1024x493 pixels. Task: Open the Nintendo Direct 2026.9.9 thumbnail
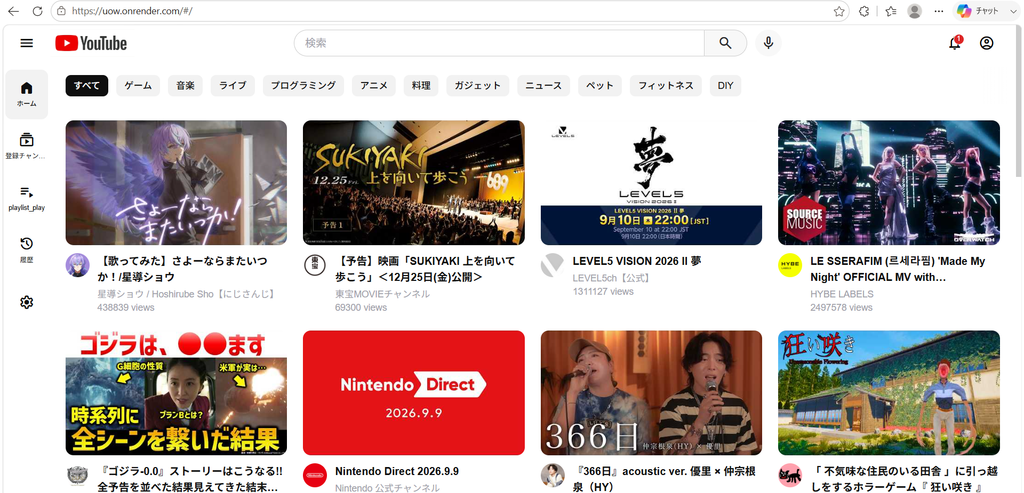pyautogui.click(x=413, y=392)
